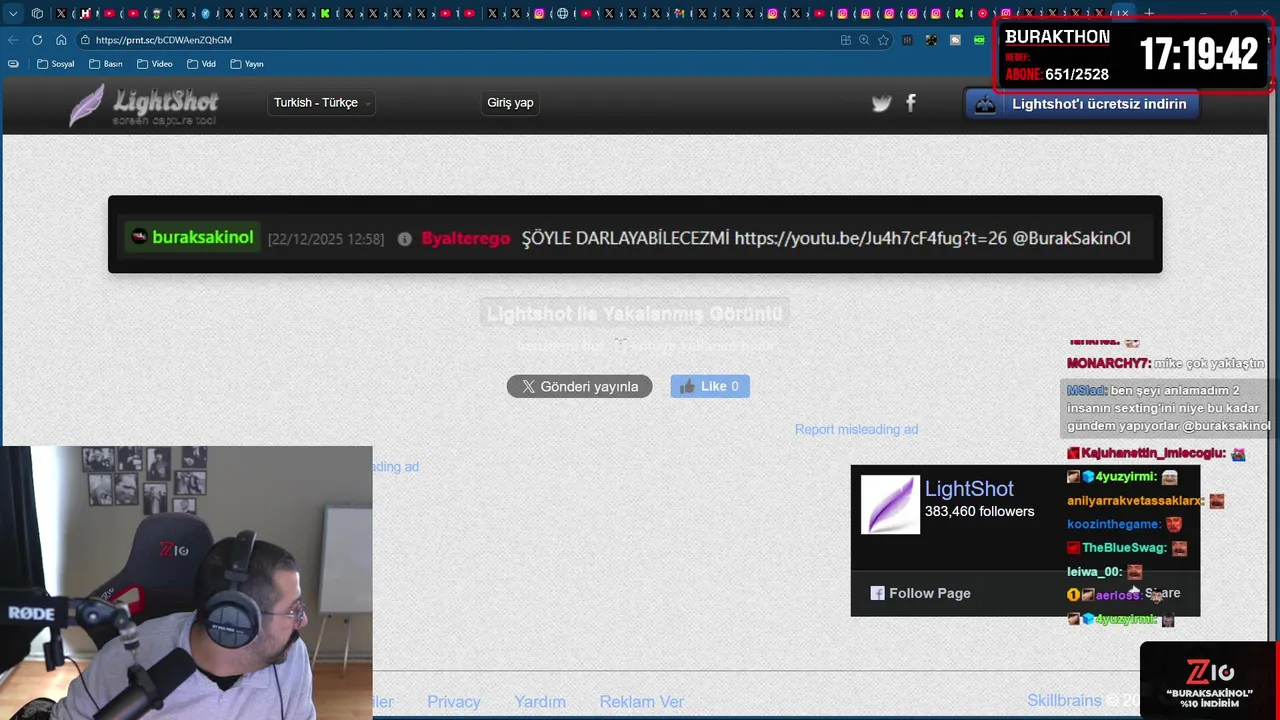Click the zoom magnifier in address bar
1280x720 pixels.
[864, 40]
